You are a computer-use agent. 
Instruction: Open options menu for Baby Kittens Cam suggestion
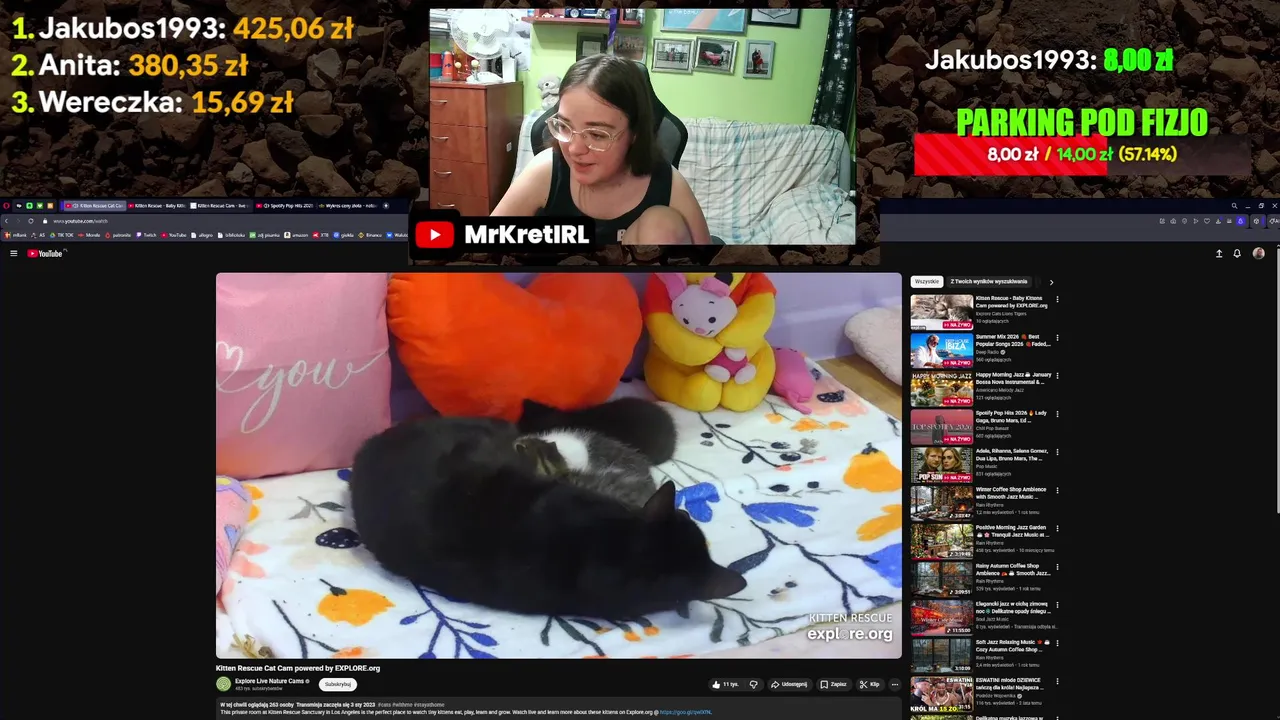[x=1057, y=299]
